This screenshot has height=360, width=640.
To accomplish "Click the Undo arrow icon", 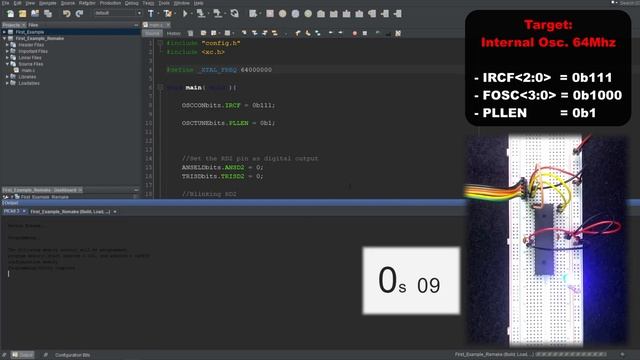I will 67,13.
